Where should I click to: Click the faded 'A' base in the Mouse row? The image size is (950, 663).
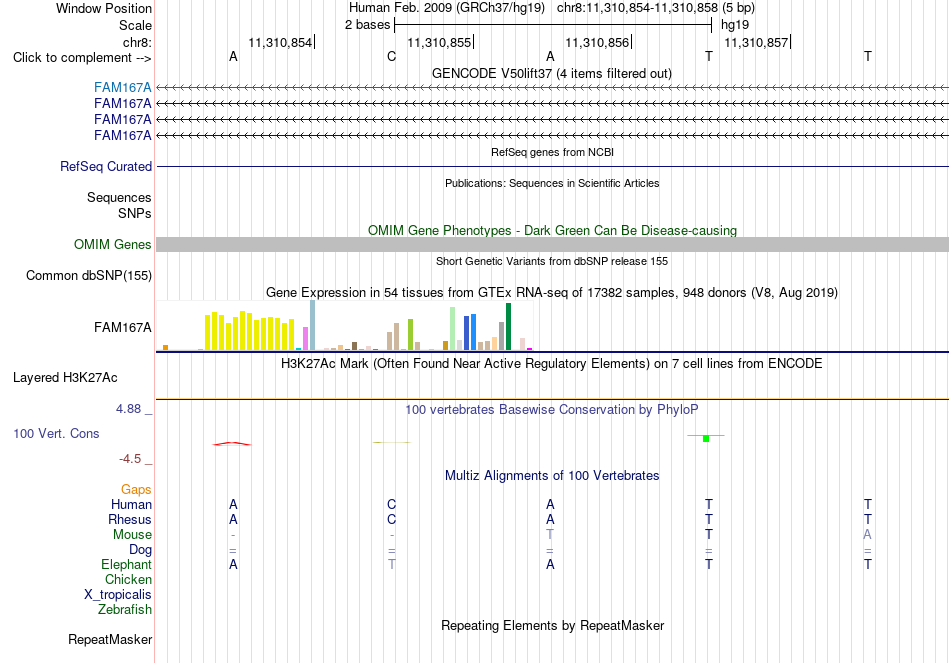867,535
